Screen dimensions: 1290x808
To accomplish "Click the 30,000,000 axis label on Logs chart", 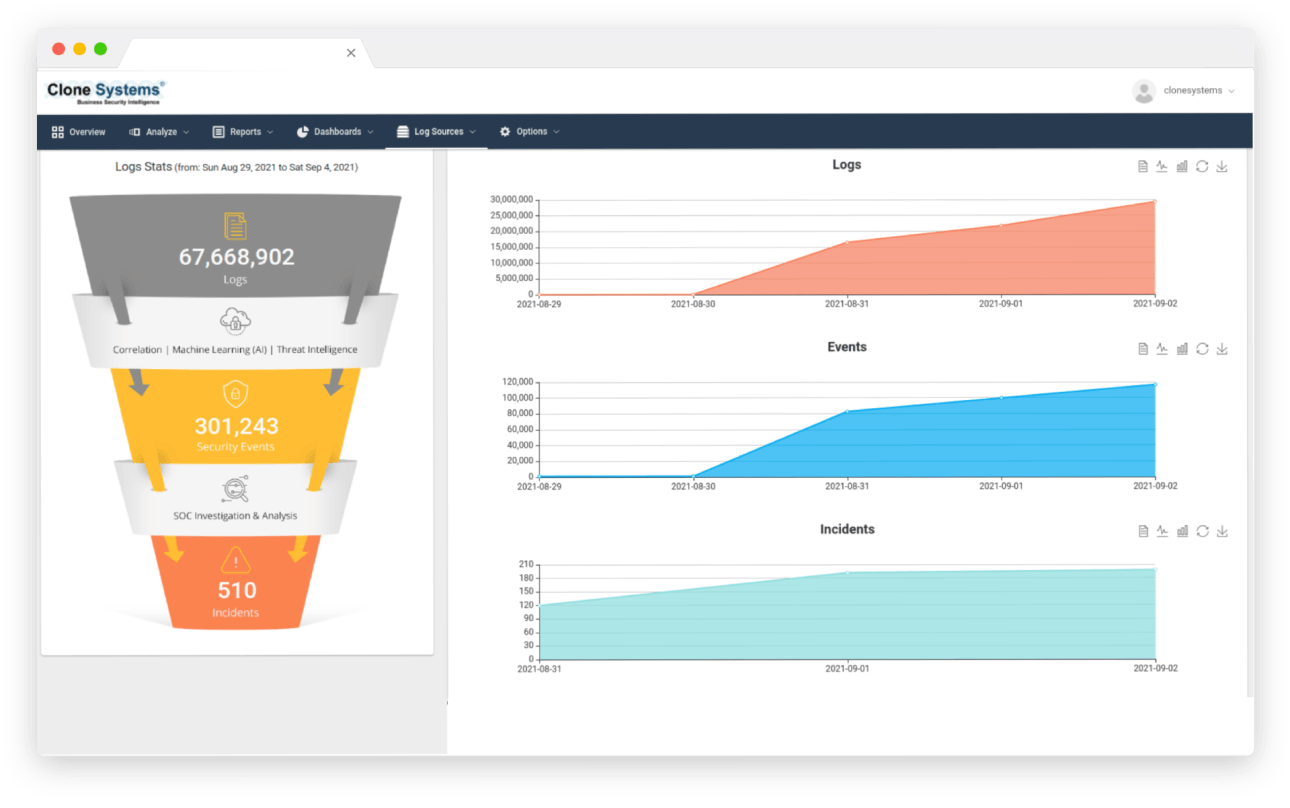I will (511, 199).
